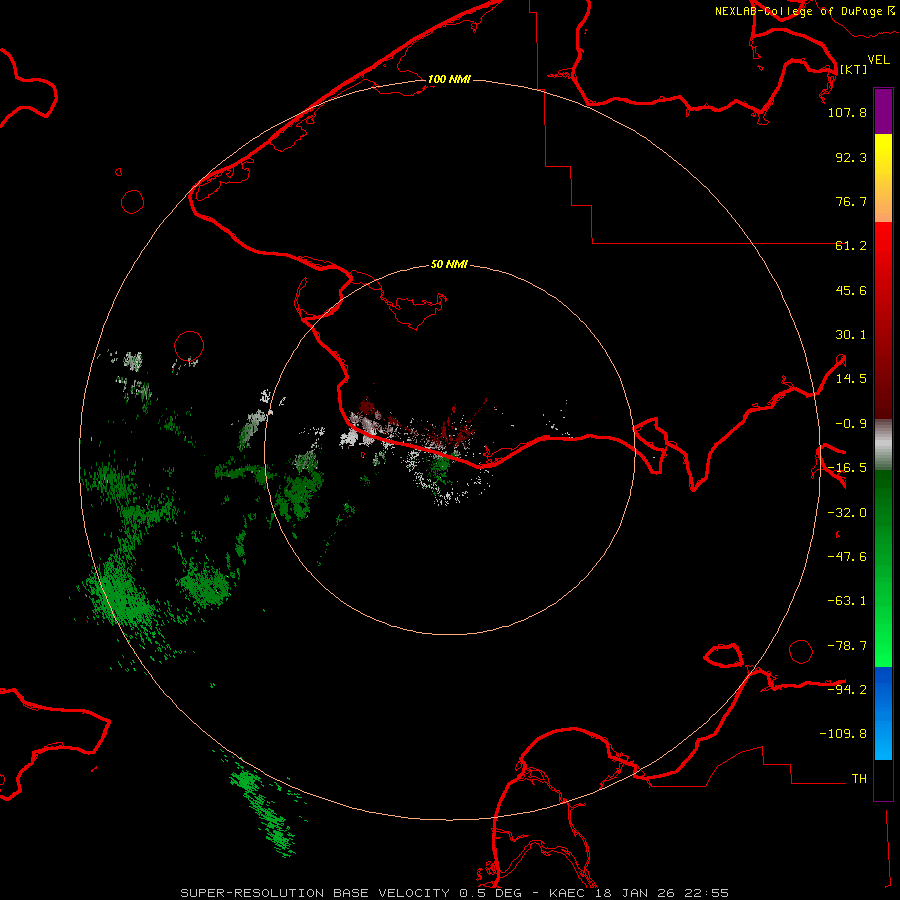Image resolution: width=900 pixels, height=900 pixels.
Task: Select the -94.2 velocity scale value
Action: pyautogui.click(x=847, y=689)
